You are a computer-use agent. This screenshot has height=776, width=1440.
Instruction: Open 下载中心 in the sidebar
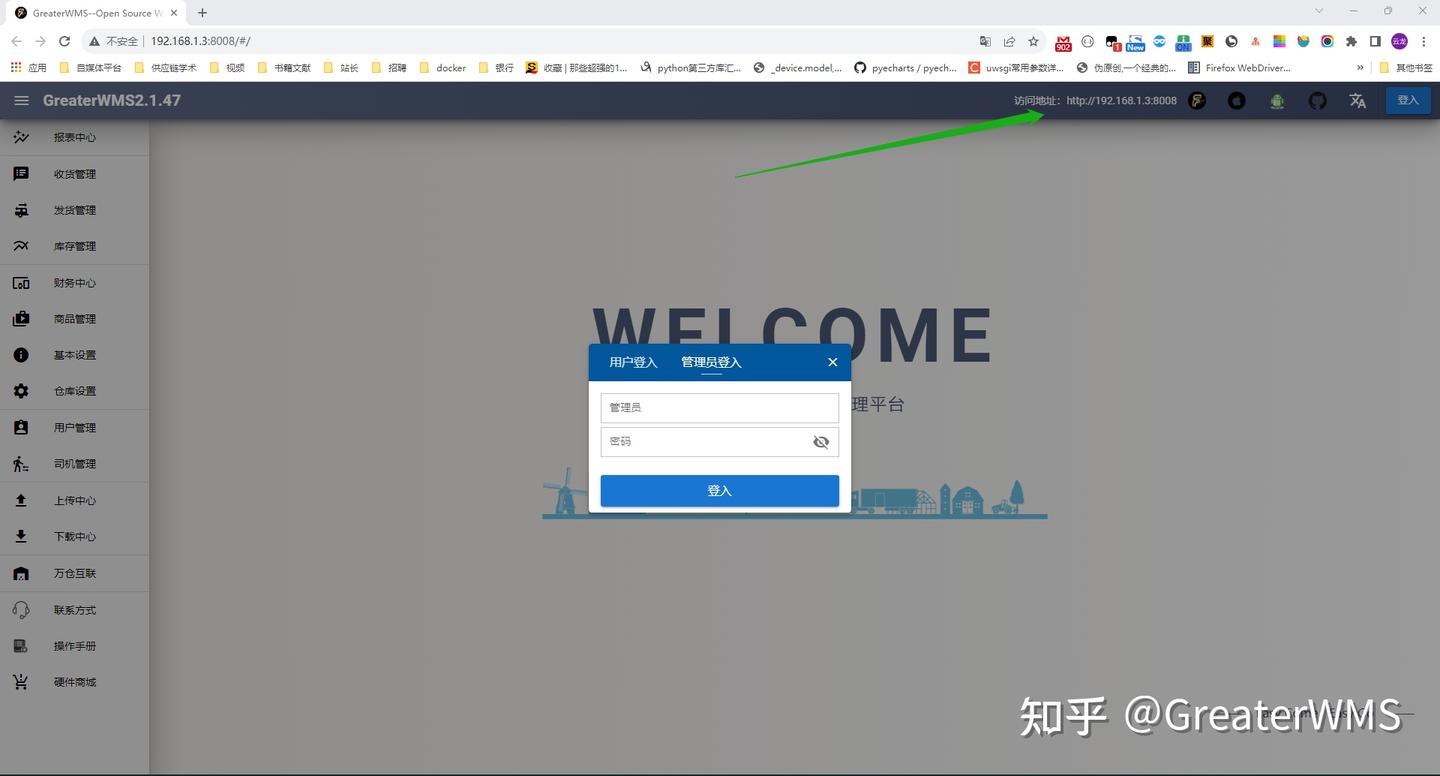[74, 536]
